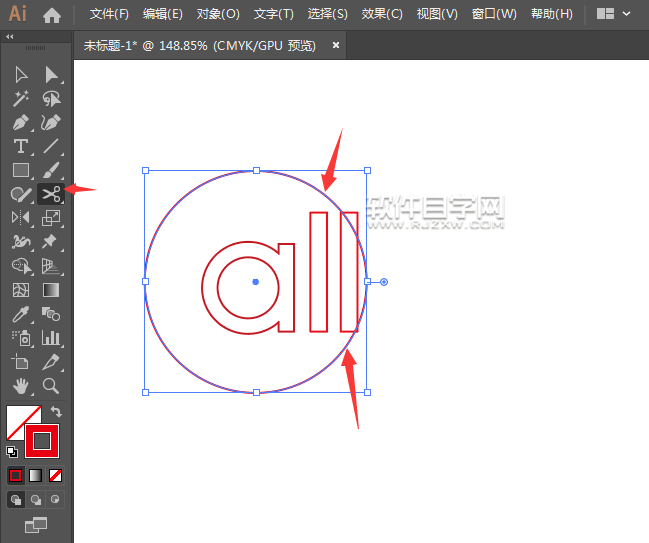Select the Shaper tool
This screenshot has height=543, width=649.
coord(21,194)
